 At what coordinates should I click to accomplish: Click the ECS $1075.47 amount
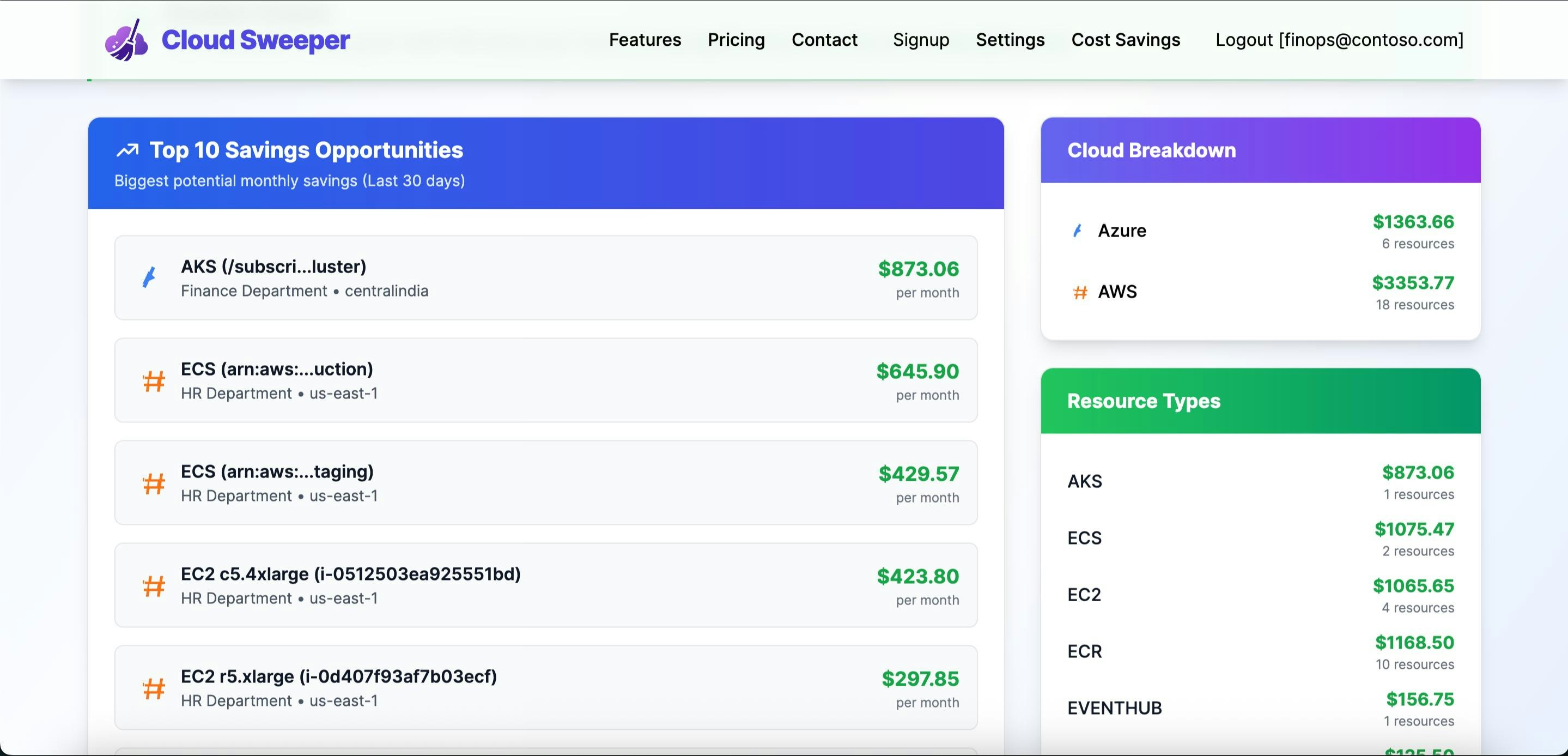1414,529
